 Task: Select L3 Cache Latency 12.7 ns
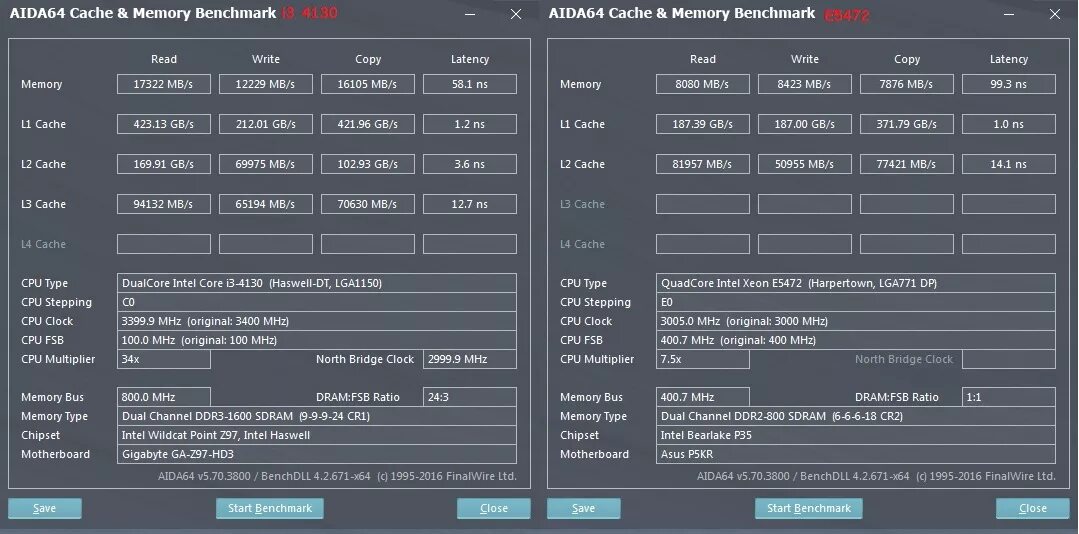(x=470, y=204)
